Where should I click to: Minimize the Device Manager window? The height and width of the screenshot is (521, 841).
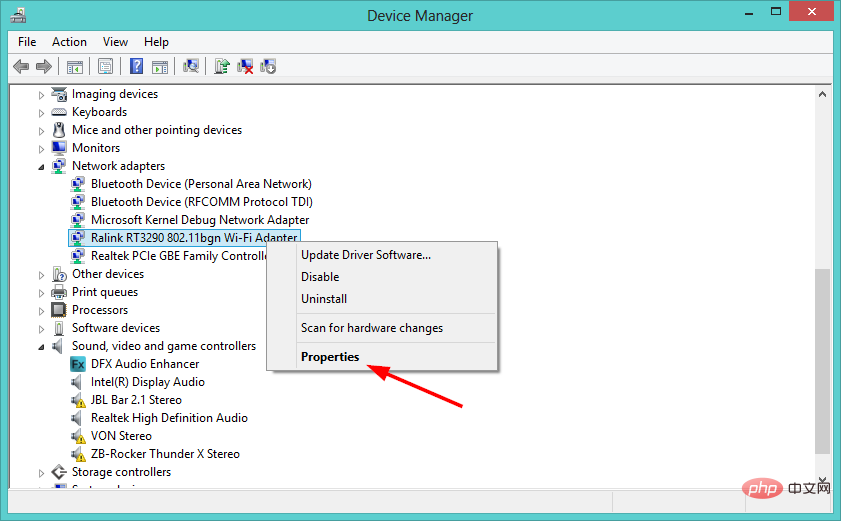(x=749, y=13)
